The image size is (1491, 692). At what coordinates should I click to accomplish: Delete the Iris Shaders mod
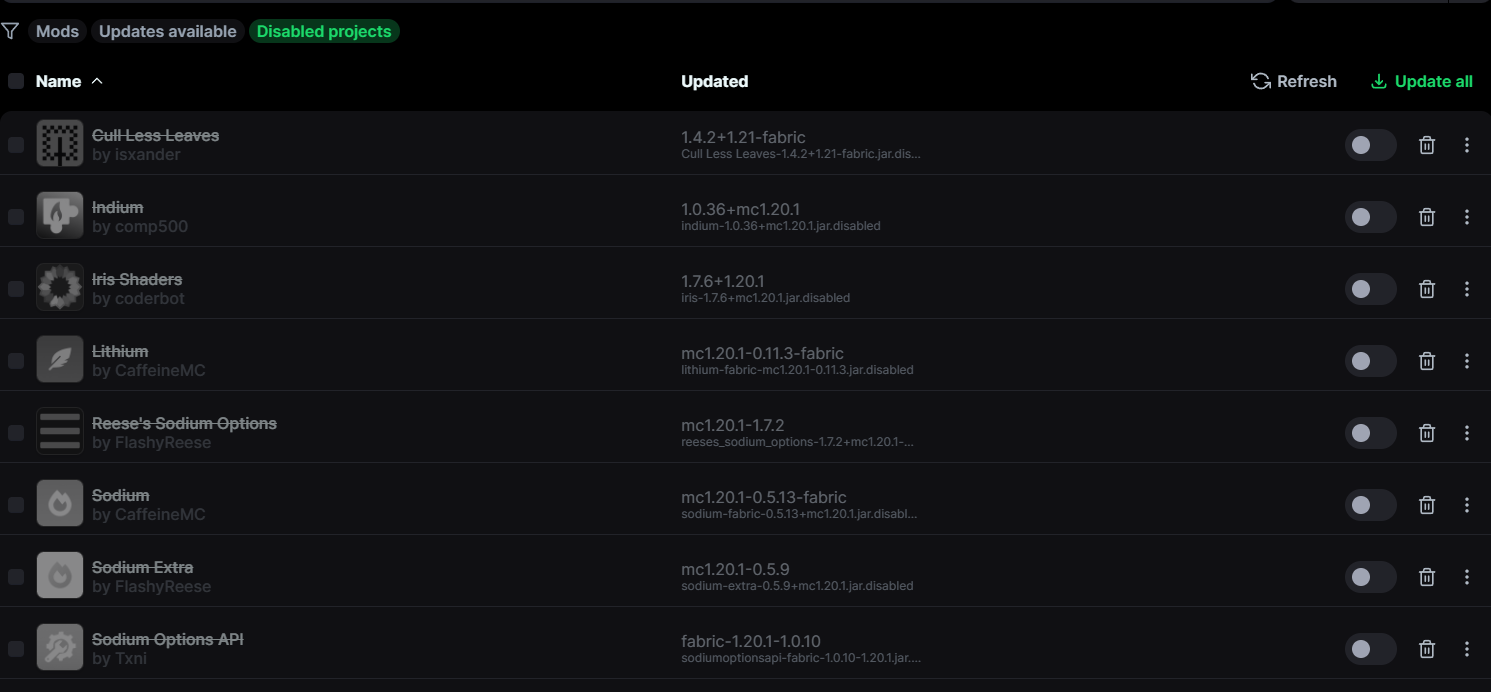pos(1427,289)
